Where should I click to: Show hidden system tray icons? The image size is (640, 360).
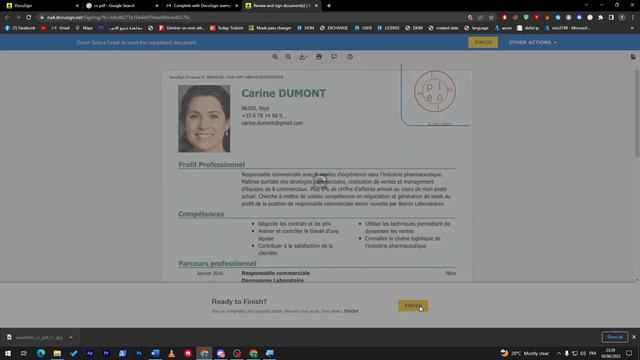point(558,353)
